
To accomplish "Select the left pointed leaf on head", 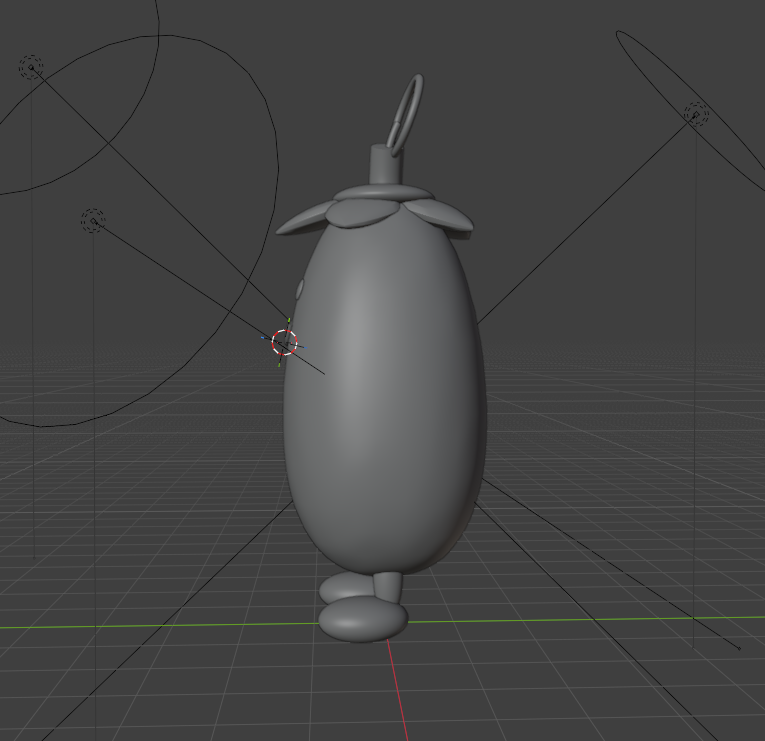I will point(304,218).
